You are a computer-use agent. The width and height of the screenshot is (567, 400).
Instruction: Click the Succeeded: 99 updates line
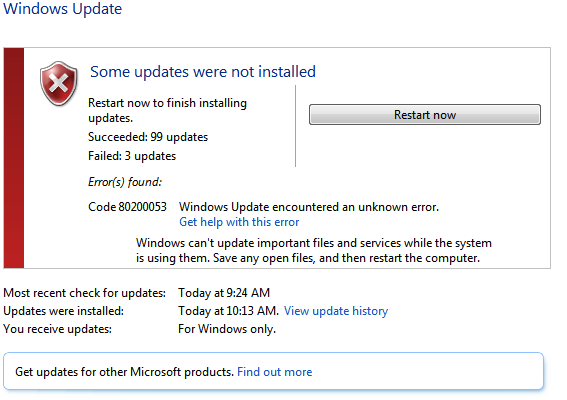click(x=148, y=137)
